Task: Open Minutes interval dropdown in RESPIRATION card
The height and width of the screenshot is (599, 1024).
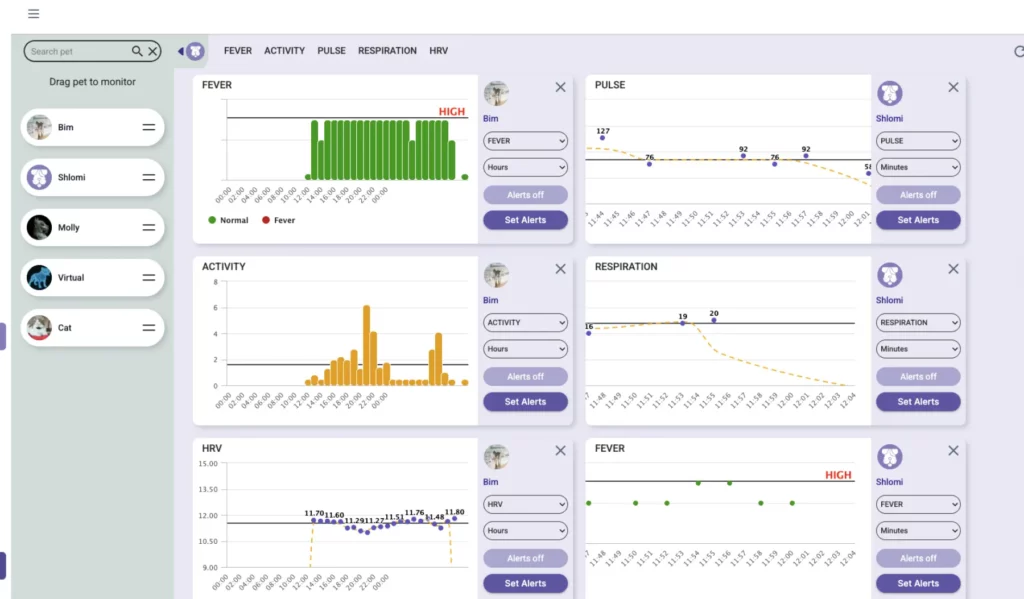Action: (918, 349)
